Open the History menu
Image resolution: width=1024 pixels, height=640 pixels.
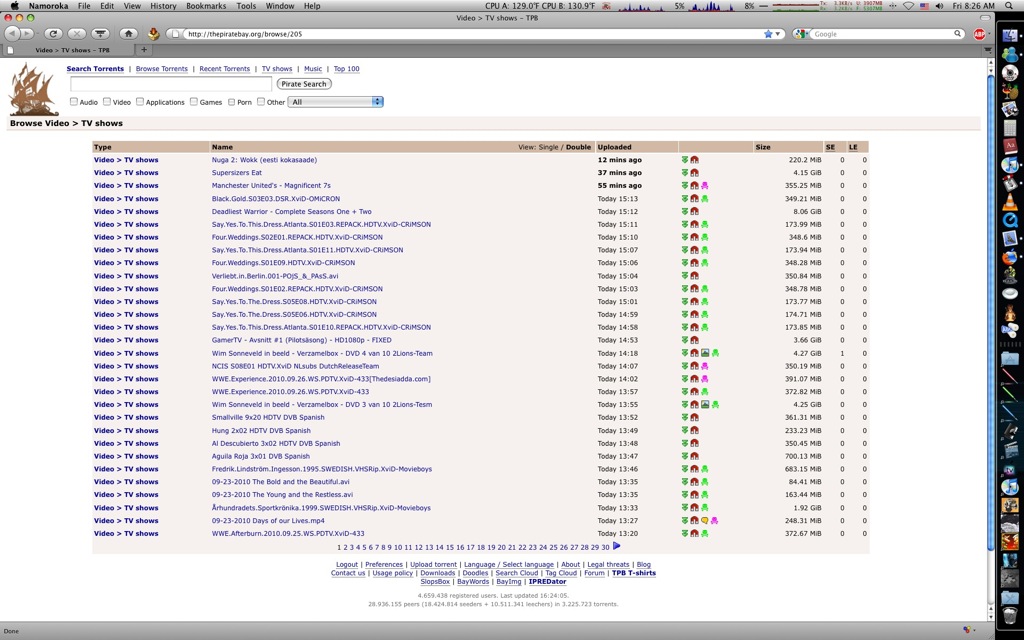(x=163, y=5)
